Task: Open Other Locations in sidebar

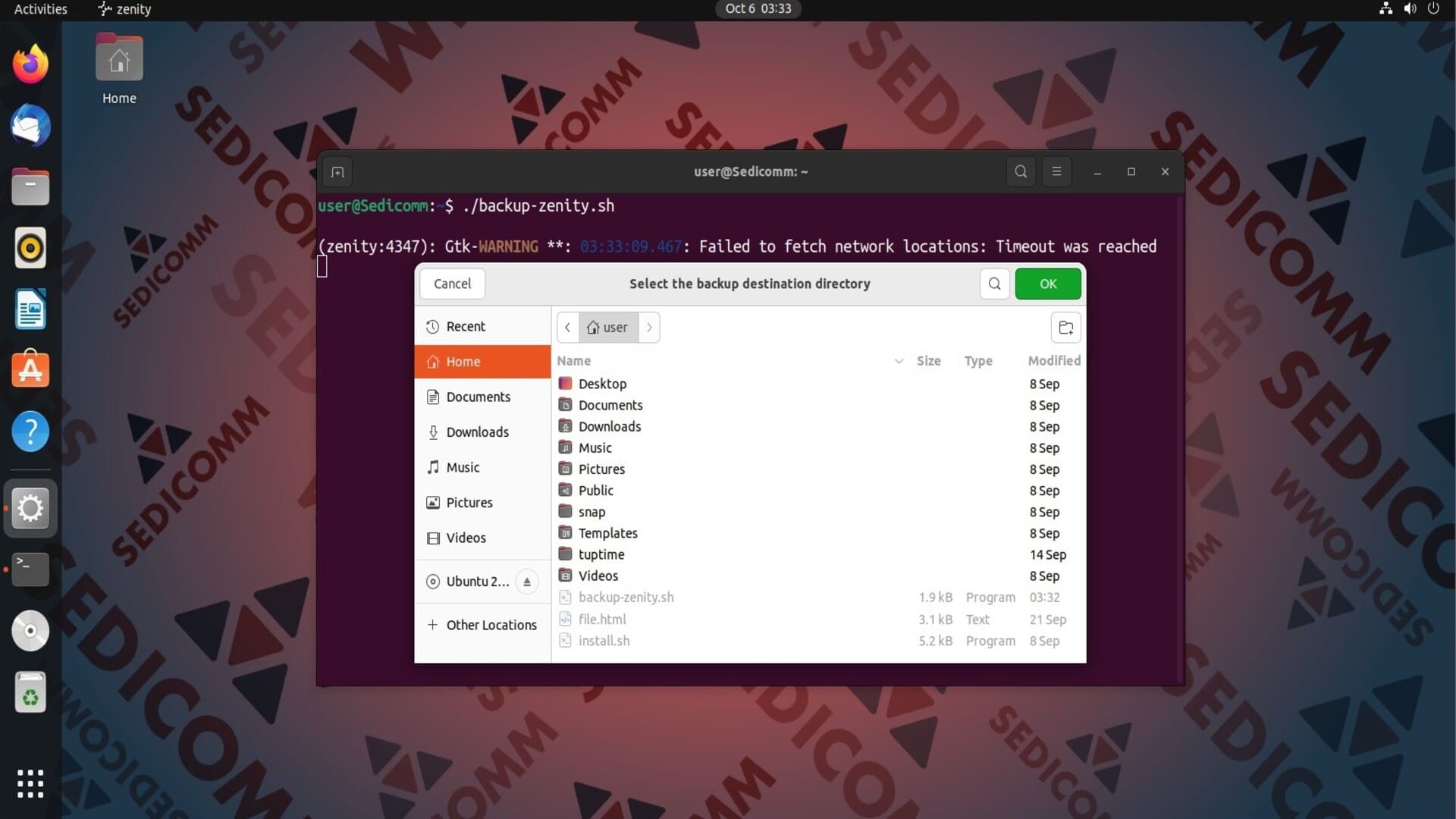Action: (x=491, y=625)
